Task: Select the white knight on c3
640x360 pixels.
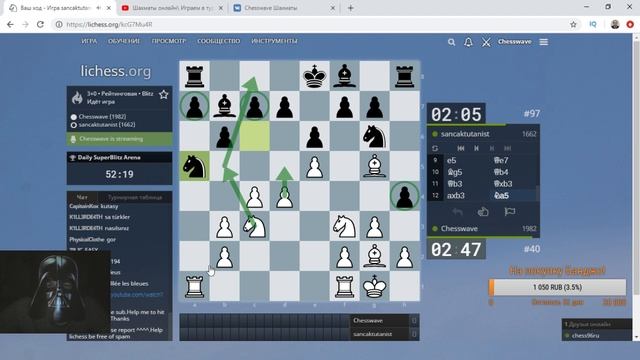Action: pos(254,227)
